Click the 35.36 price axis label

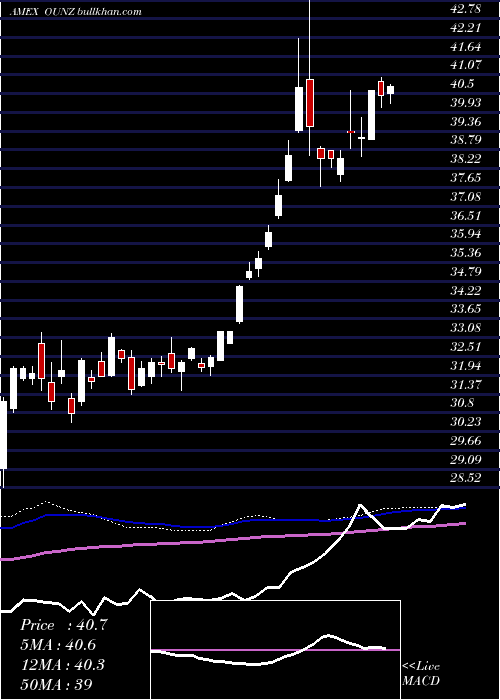(466, 253)
